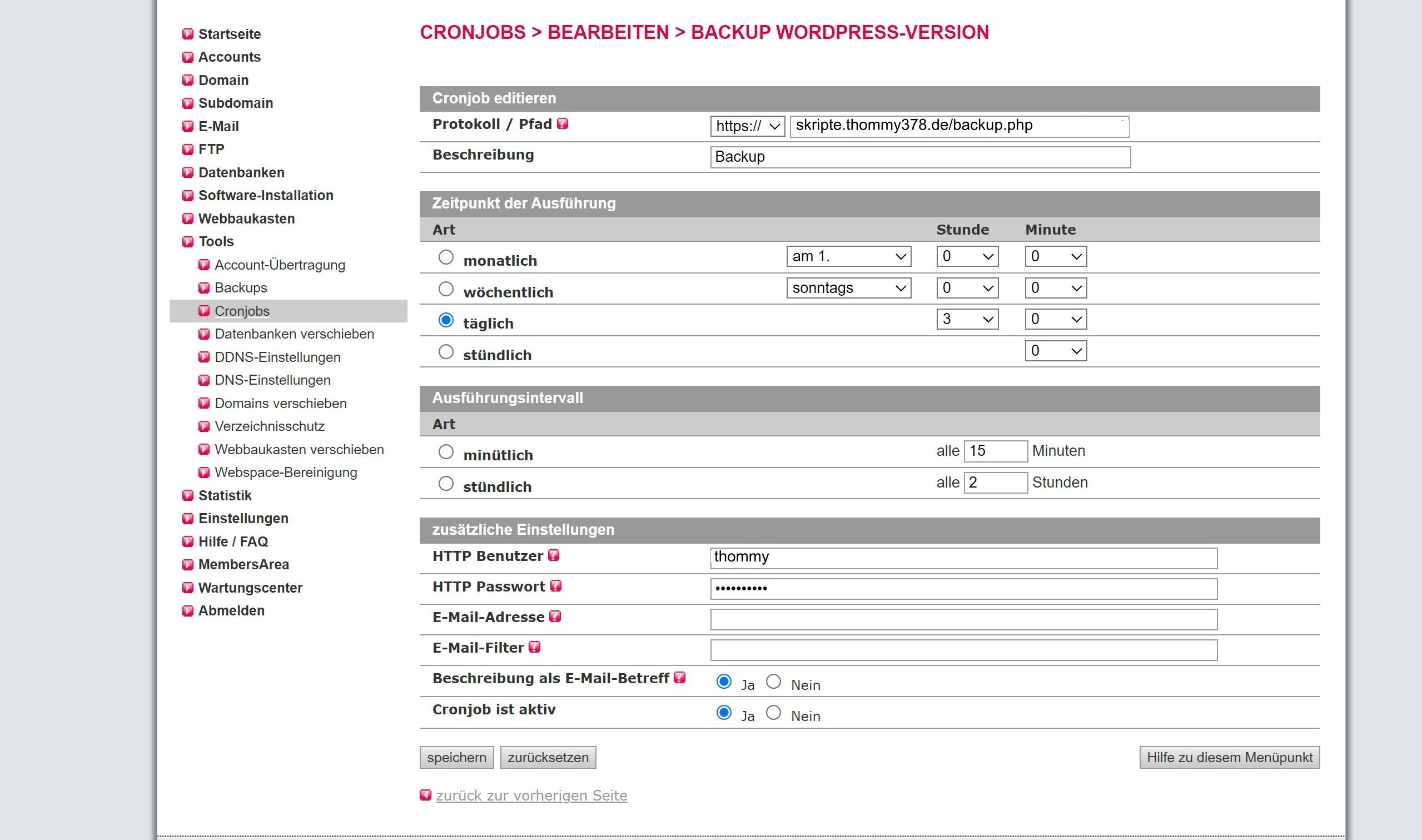Click the HTTP Benutzer field with thommy
This screenshot has height=840, width=1422.
click(963, 558)
